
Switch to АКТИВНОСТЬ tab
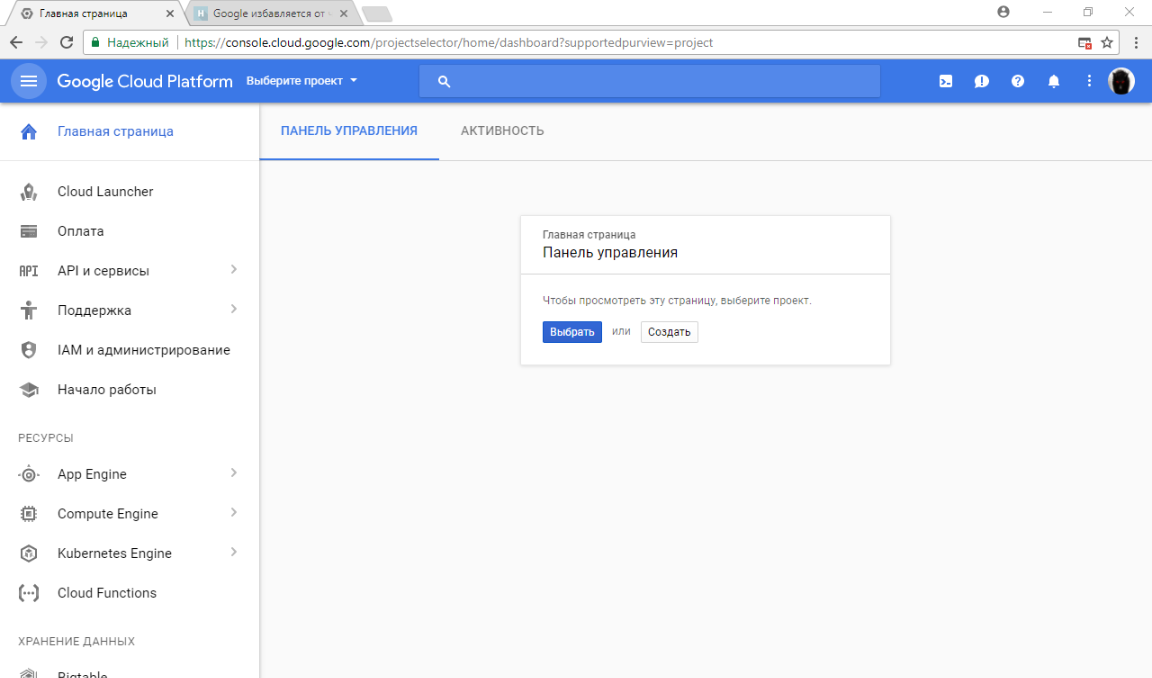point(503,131)
